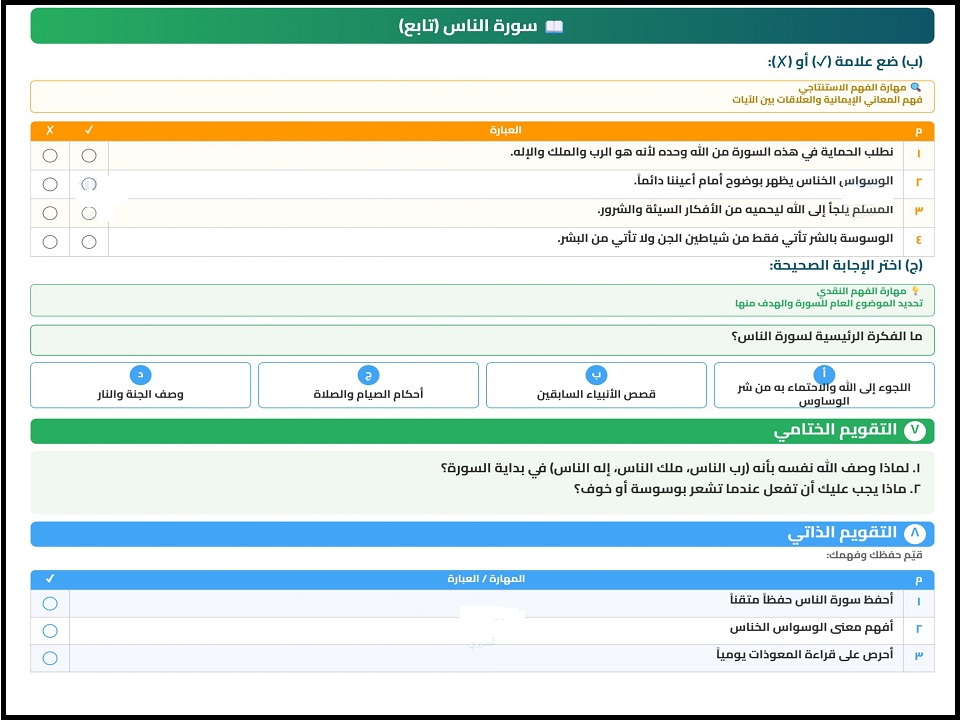Select X for statement 3 المسلم يلجأ إلى الله
The image size is (960, 720).
tap(50, 213)
